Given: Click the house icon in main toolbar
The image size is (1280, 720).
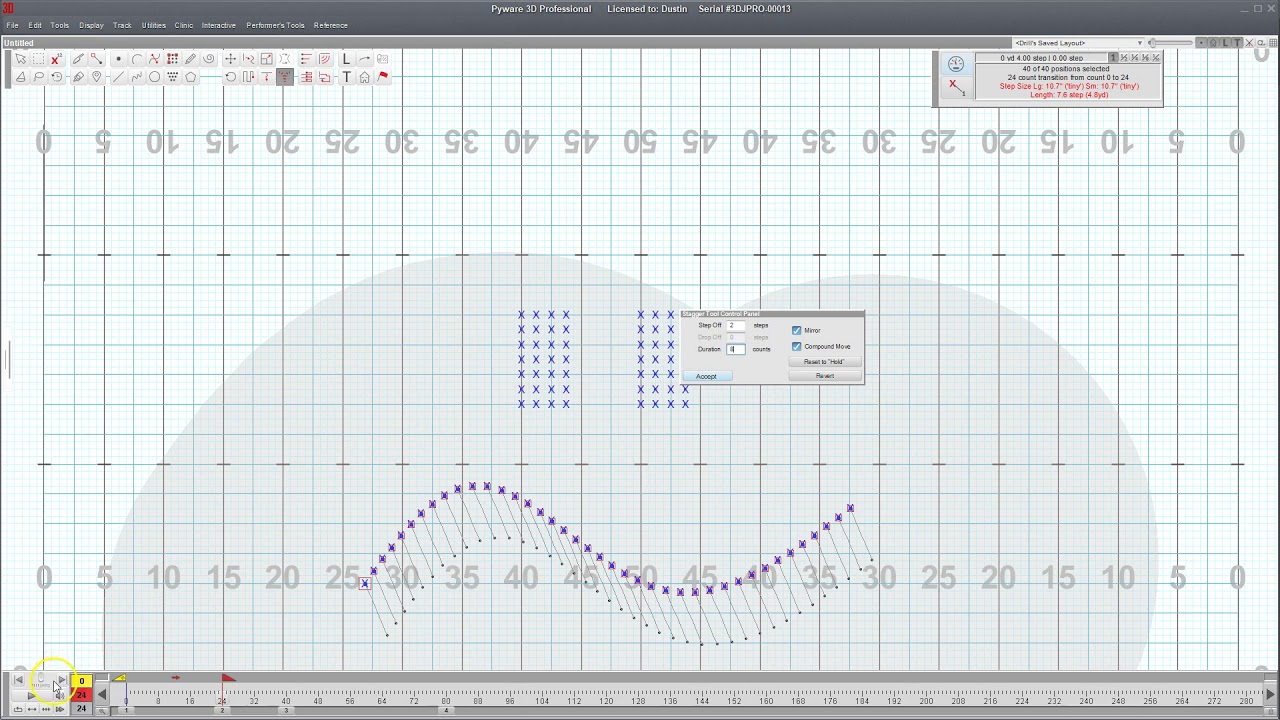Looking at the screenshot, I should [x=364, y=77].
